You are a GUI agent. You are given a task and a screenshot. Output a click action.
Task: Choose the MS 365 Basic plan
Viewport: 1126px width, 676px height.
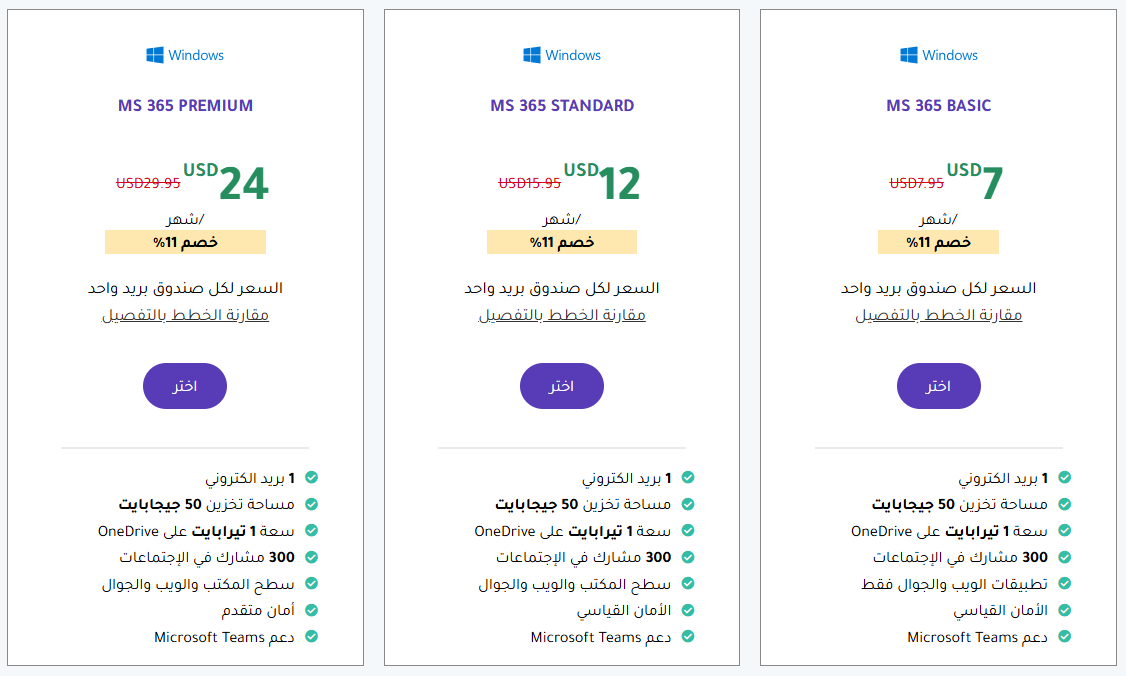pos(938,386)
